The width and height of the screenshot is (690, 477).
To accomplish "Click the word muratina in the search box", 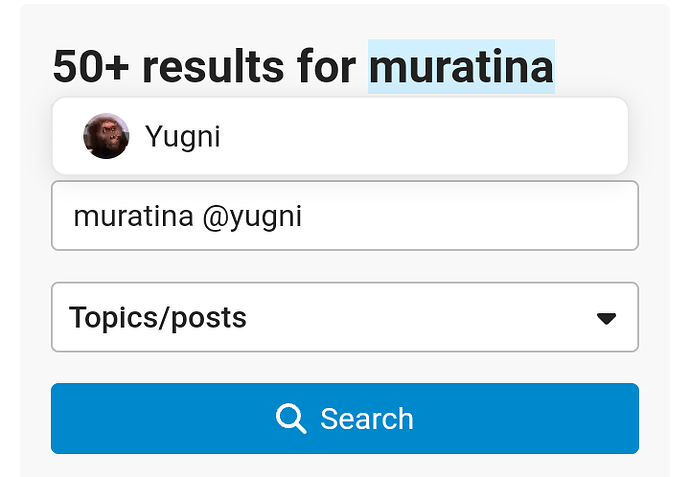I will pos(133,216).
